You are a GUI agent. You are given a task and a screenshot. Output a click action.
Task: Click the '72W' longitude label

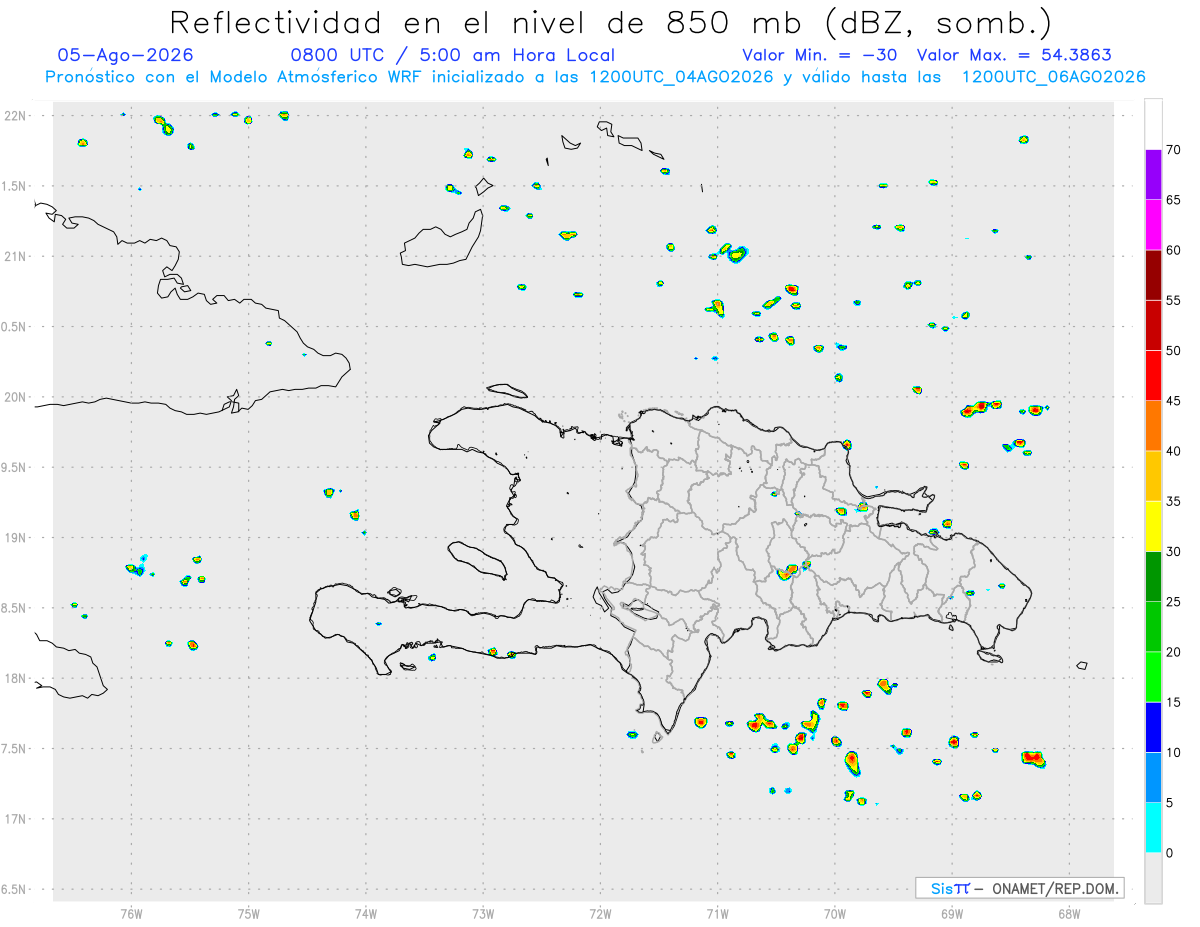pos(600,913)
